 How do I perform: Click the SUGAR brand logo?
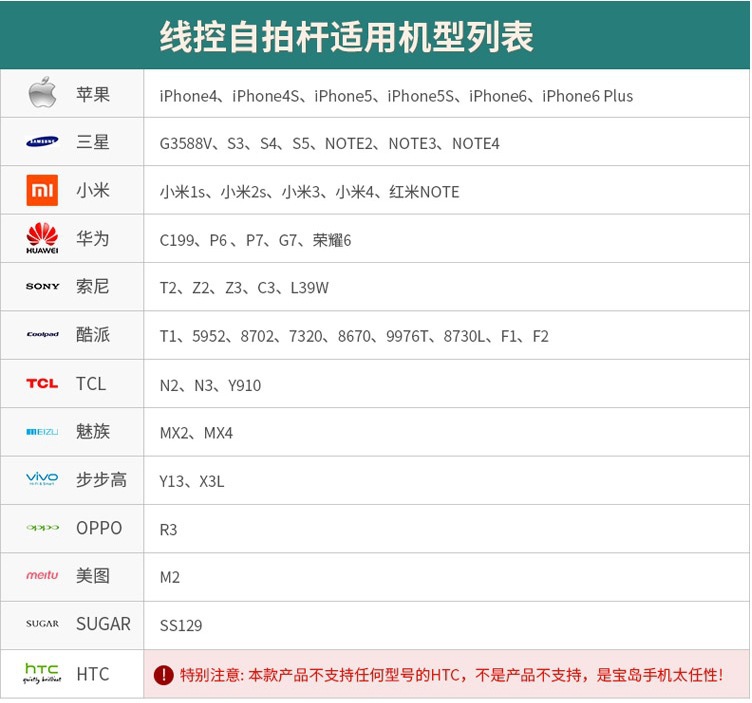[42, 623]
